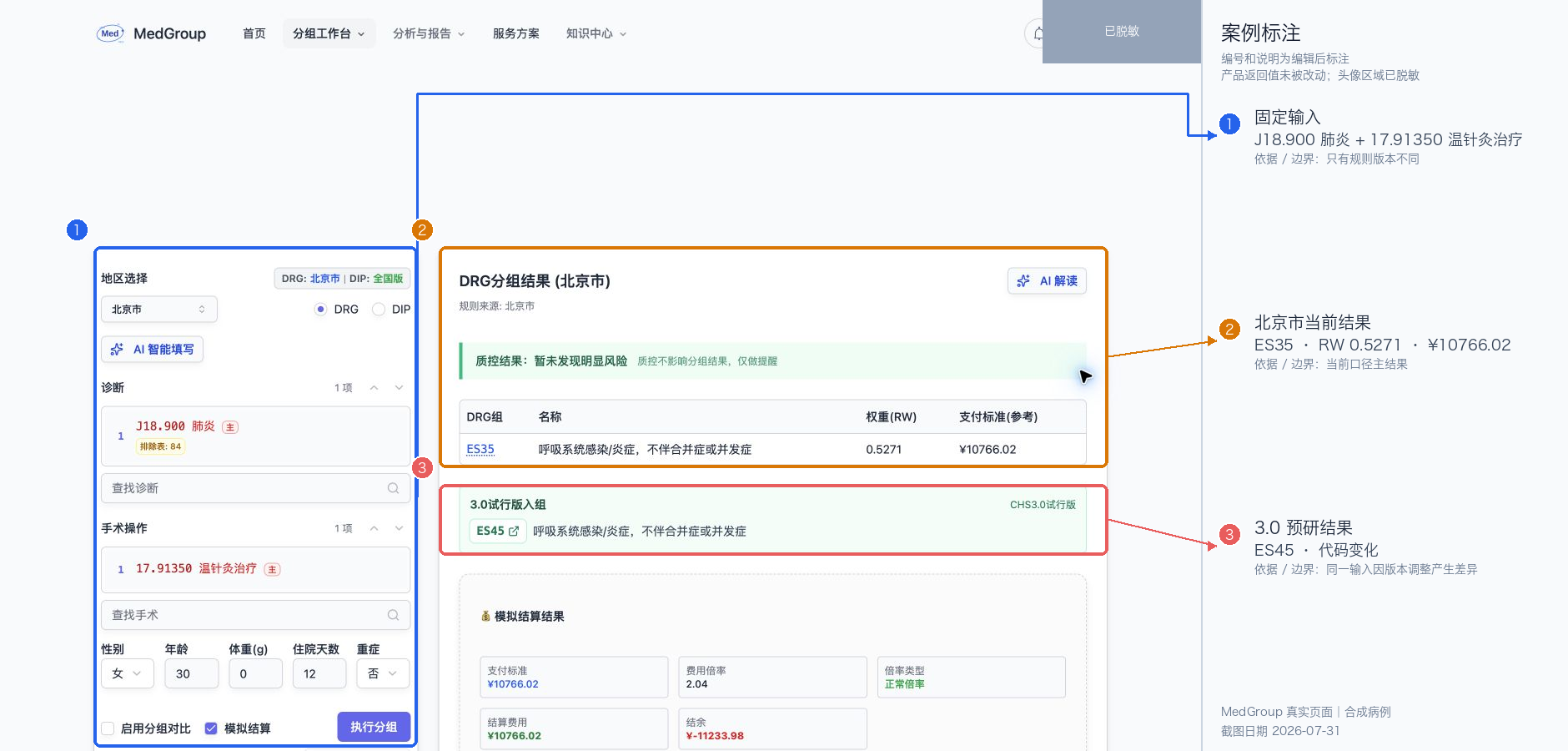Click the 主 badge beside 17.91350 温针灸治疗
Image resolution: width=1568 pixels, height=751 pixels.
click(x=272, y=569)
